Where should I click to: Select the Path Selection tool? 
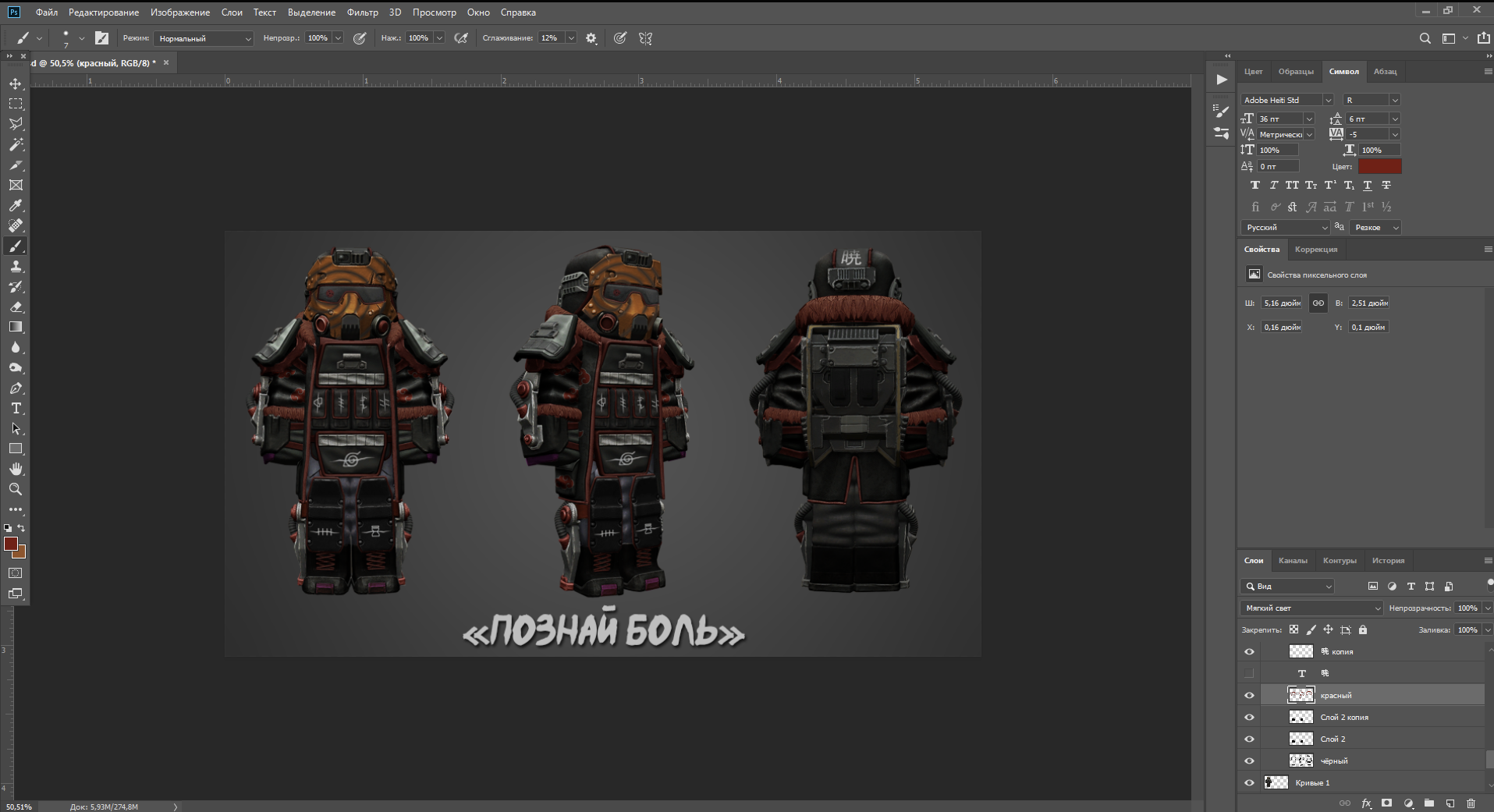[x=16, y=428]
